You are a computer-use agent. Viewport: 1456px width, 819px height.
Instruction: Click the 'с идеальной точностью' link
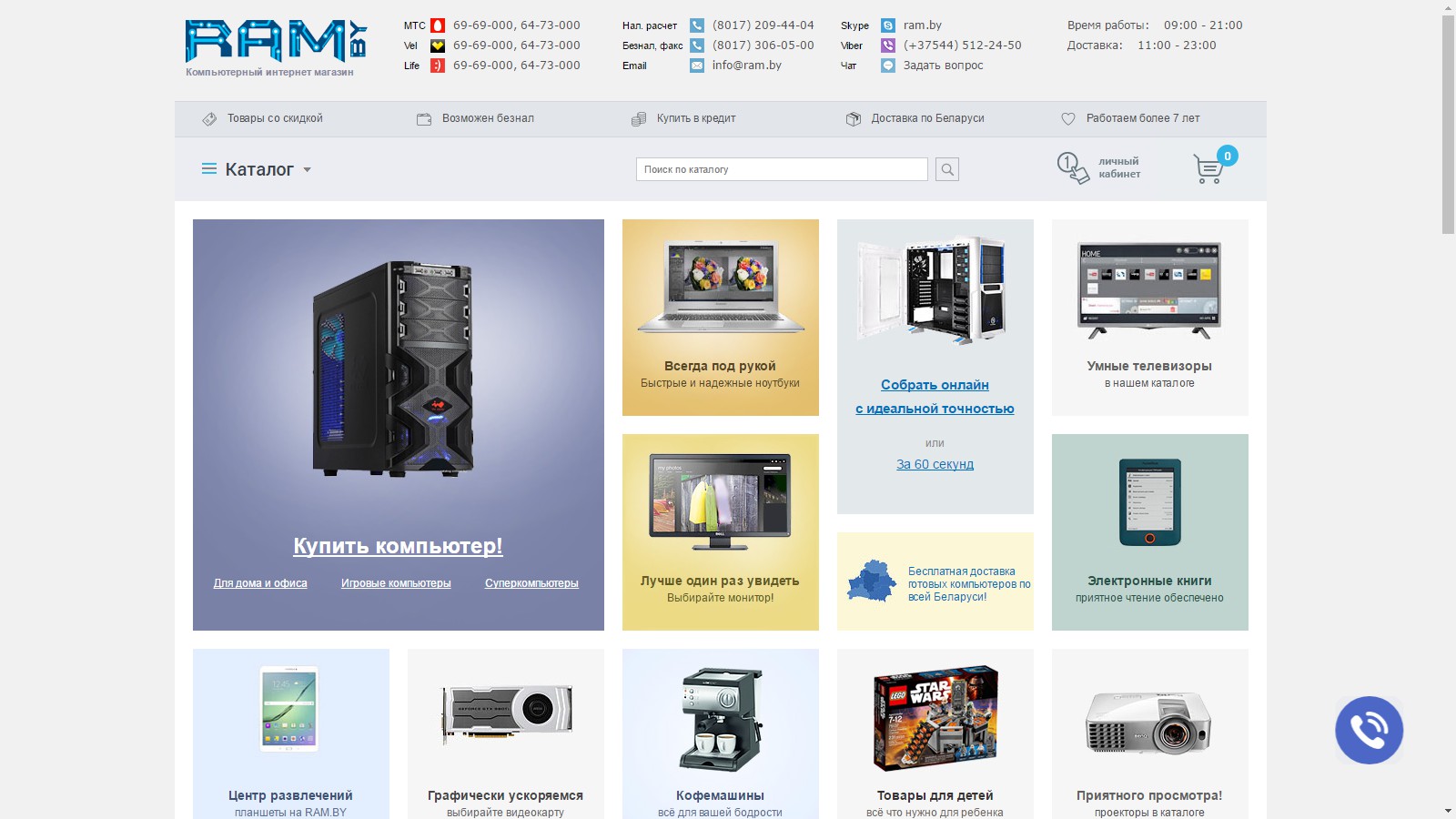click(935, 409)
